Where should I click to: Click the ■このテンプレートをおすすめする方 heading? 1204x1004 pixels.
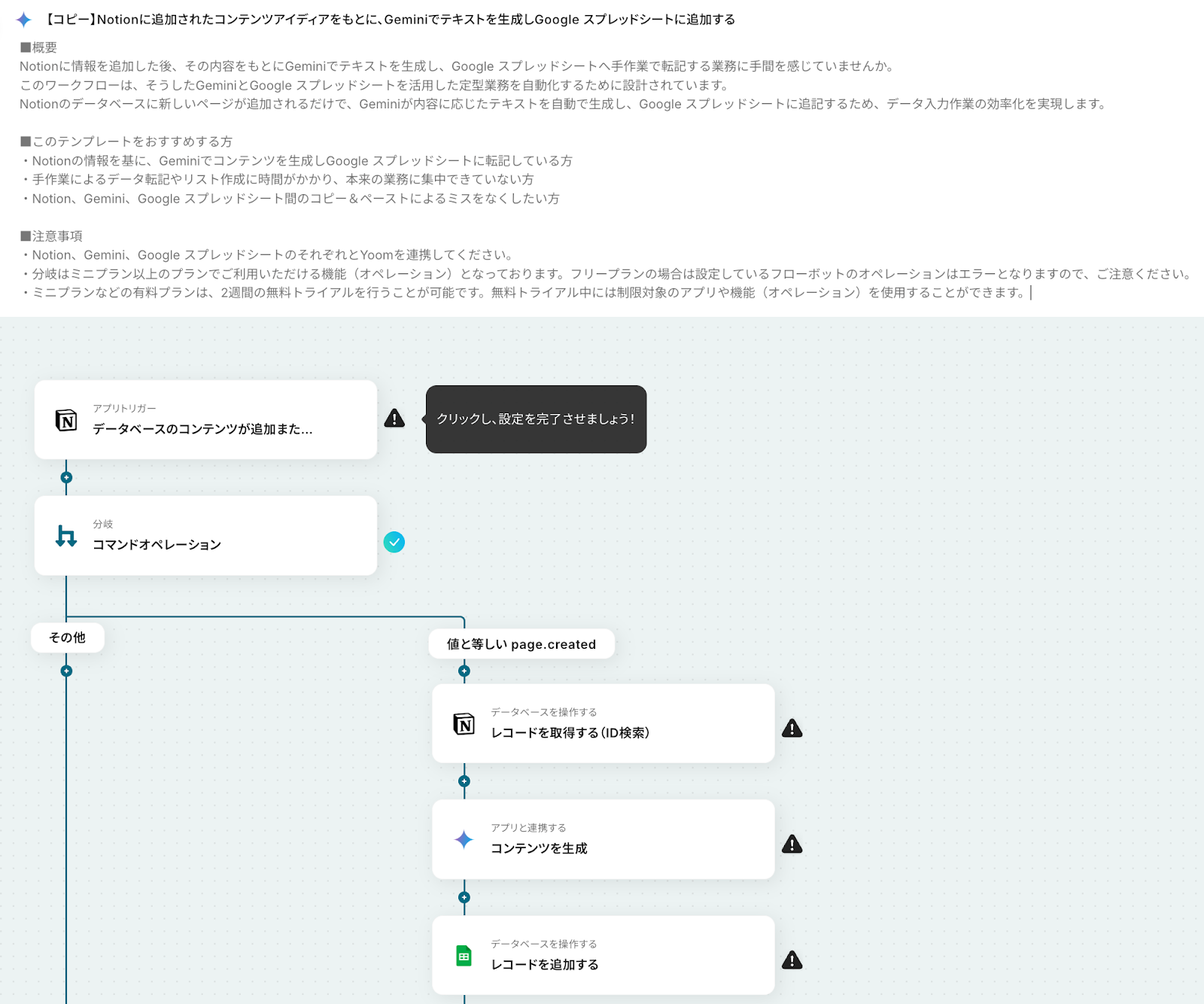click(x=126, y=141)
